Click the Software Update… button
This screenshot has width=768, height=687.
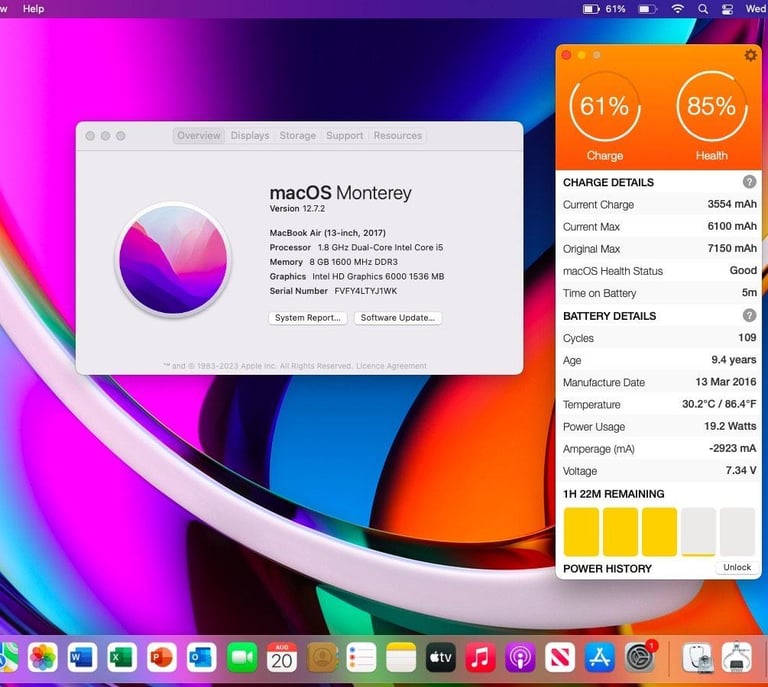[x=398, y=318]
